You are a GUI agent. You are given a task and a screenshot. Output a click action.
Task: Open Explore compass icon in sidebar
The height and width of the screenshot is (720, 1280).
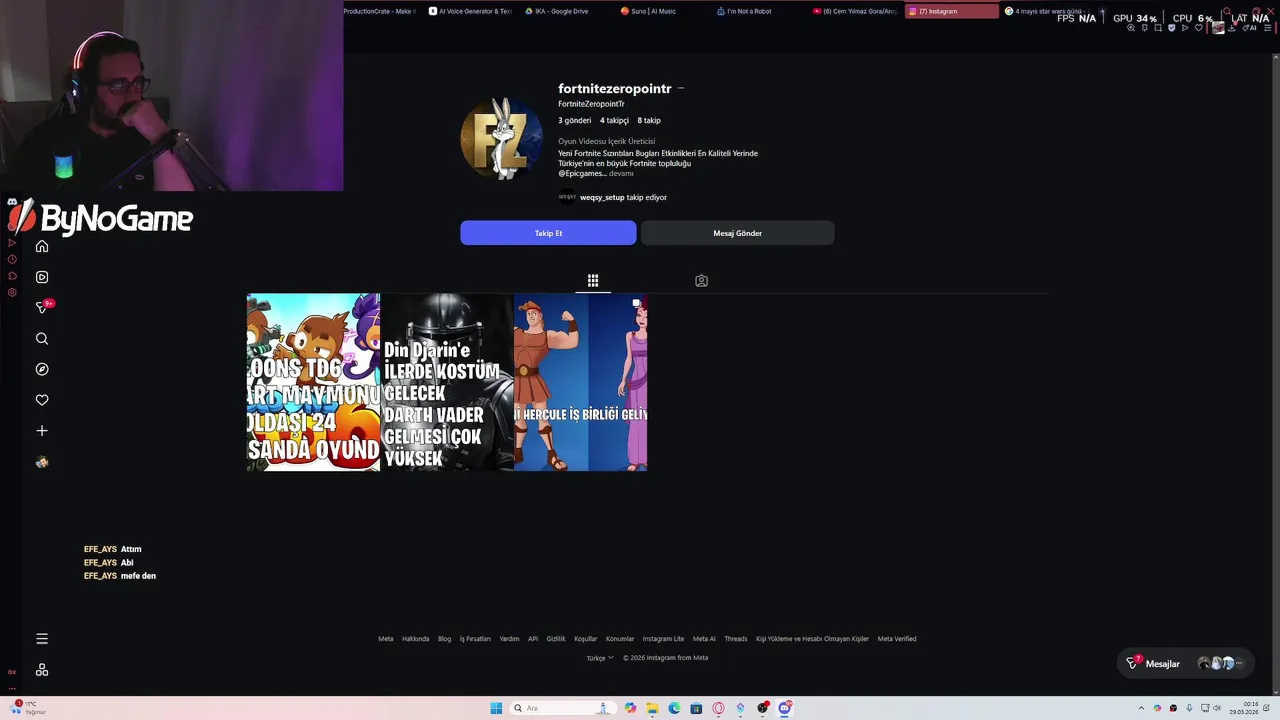tap(42, 369)
